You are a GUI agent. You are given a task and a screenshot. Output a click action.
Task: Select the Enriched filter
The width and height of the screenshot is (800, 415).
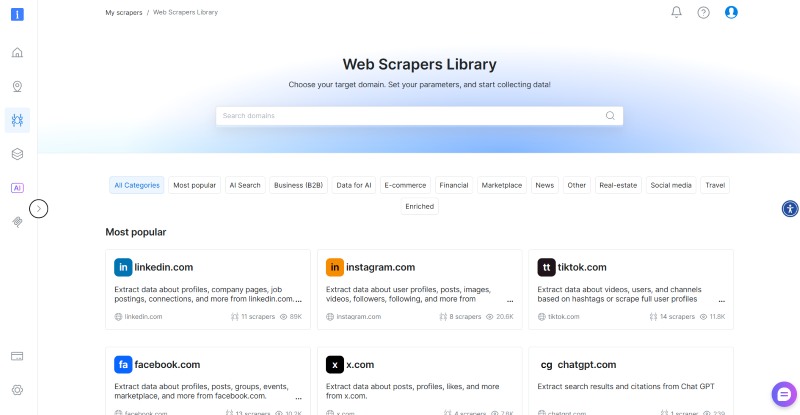click(x=419, y=206)
